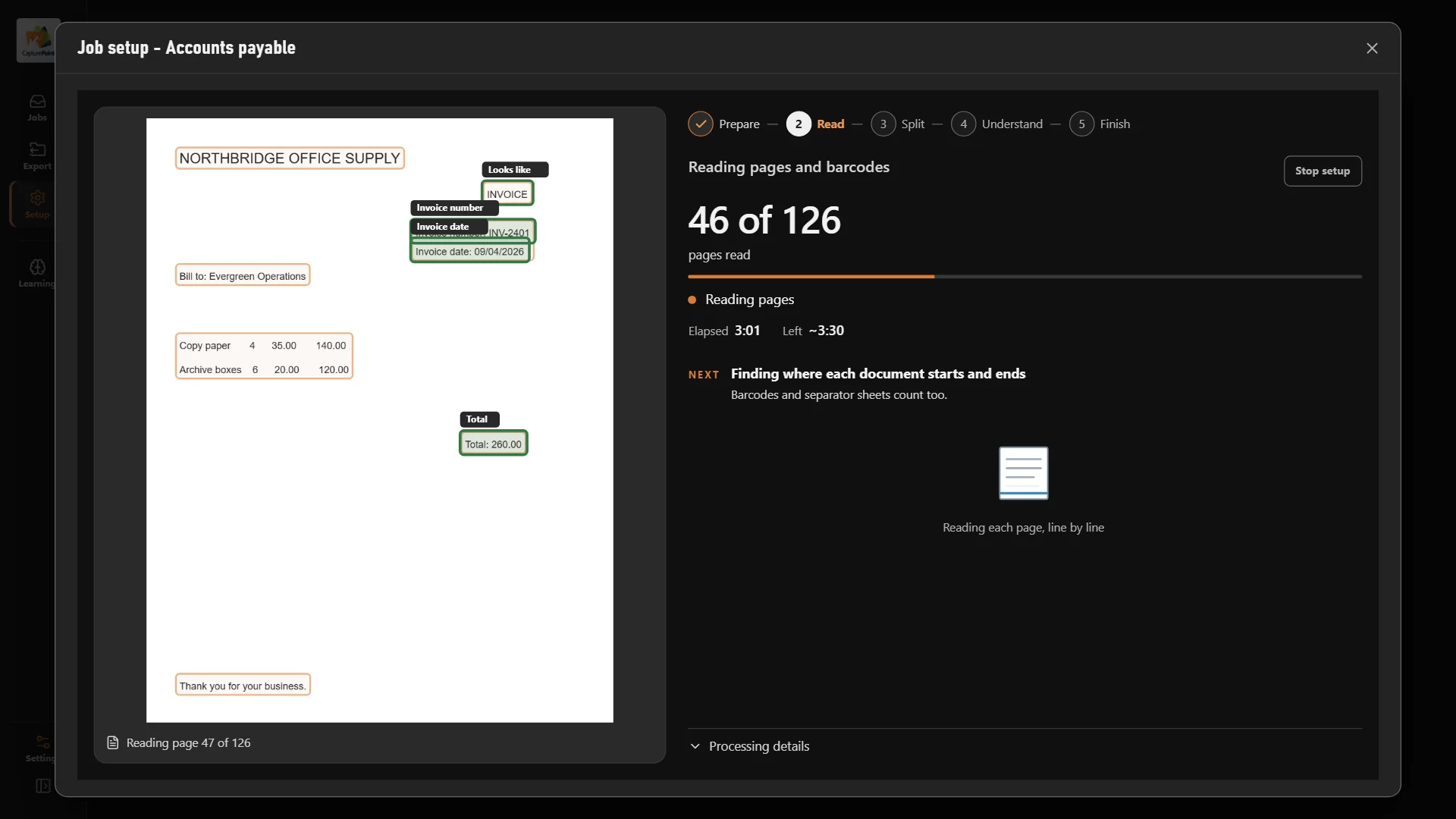Click the document icon beside Reading page 47
The height and width of the screenshot is (819, 1456).
click(x=113, y=743)
